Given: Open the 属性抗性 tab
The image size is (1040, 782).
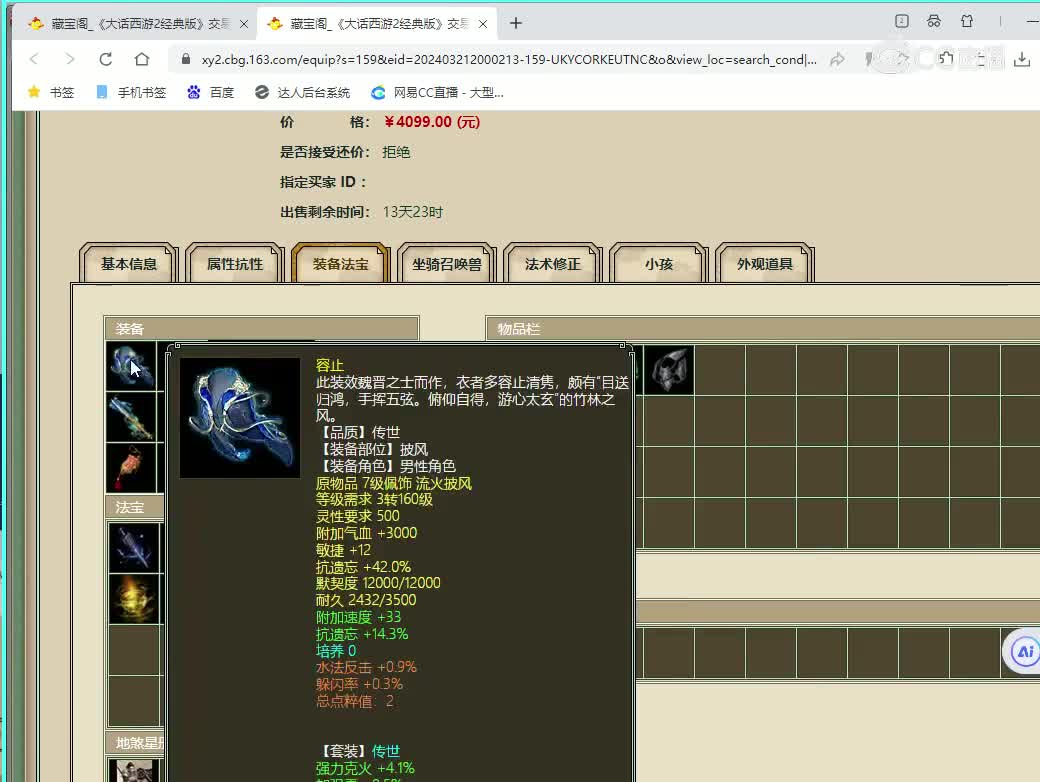Looking at the screenshot, I should (x=235, y=264).
